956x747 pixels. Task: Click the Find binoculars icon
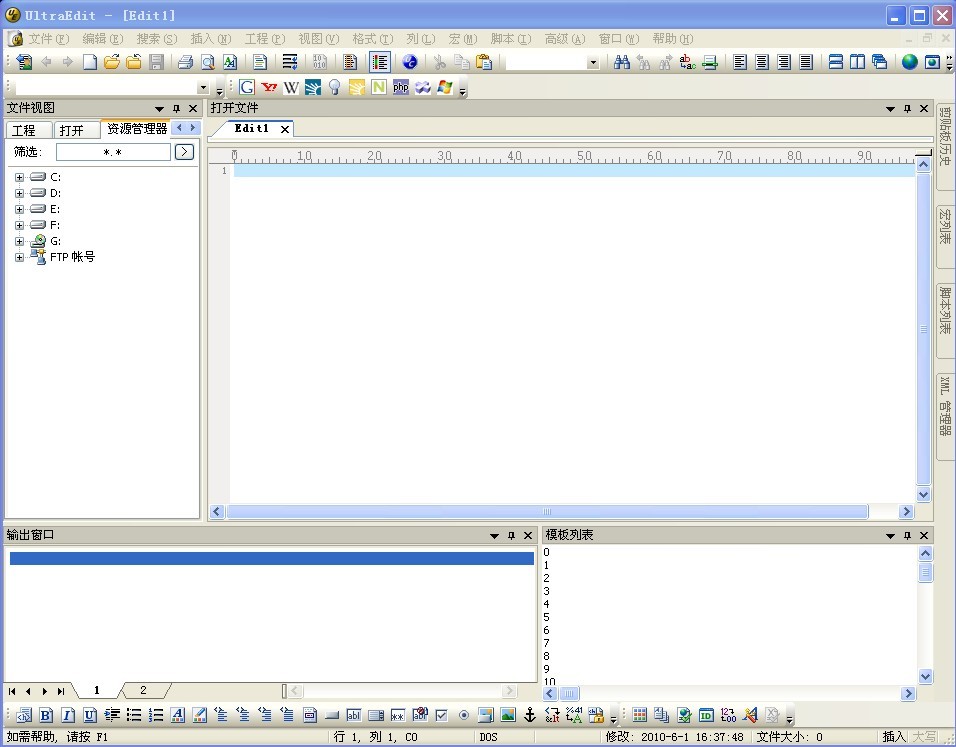click(x=622, y=62)
